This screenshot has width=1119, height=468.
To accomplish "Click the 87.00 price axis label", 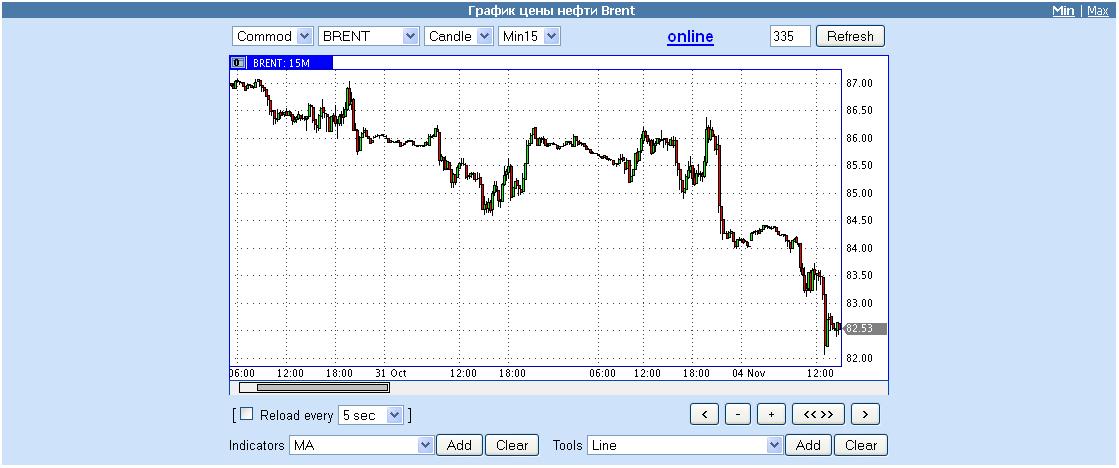I will coord(859,83).
